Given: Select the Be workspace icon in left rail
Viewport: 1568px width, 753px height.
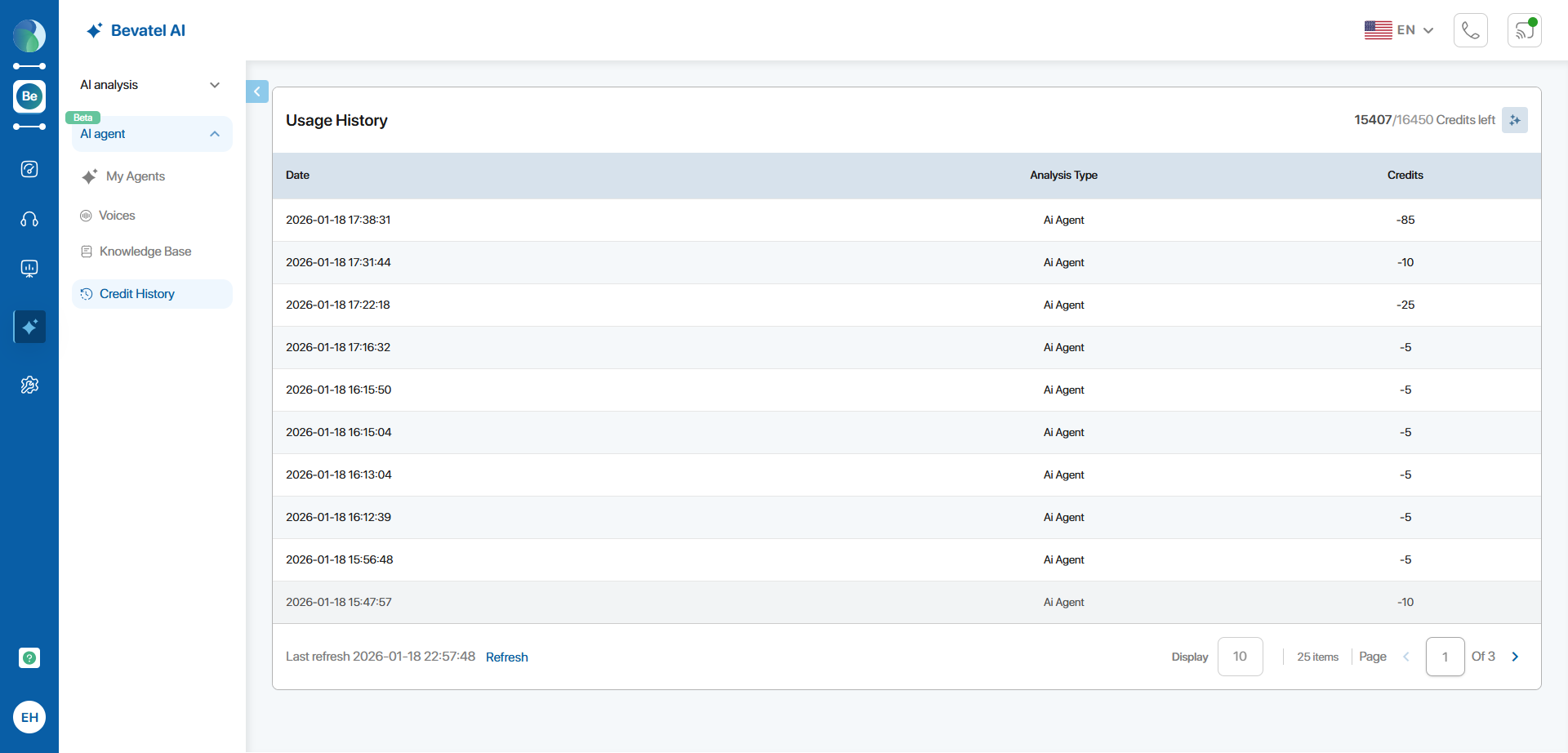Looking at the screenshot, I should tap(29, 96).
